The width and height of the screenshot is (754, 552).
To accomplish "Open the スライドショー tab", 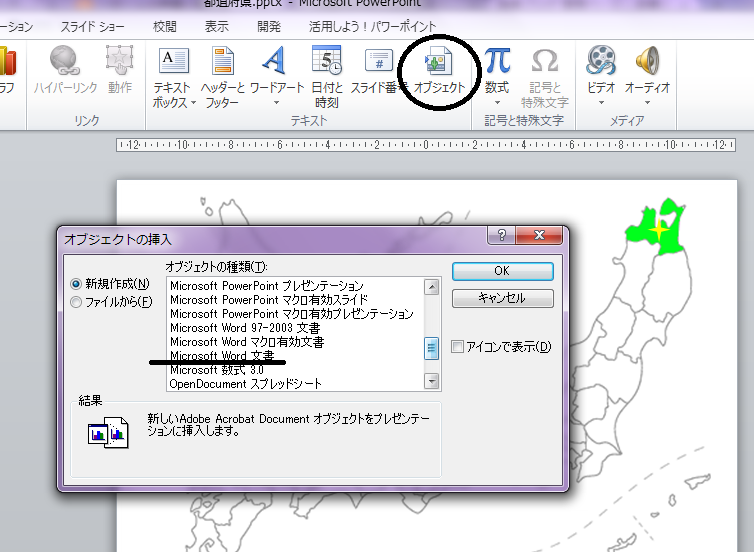I will [x=92, y=26].
